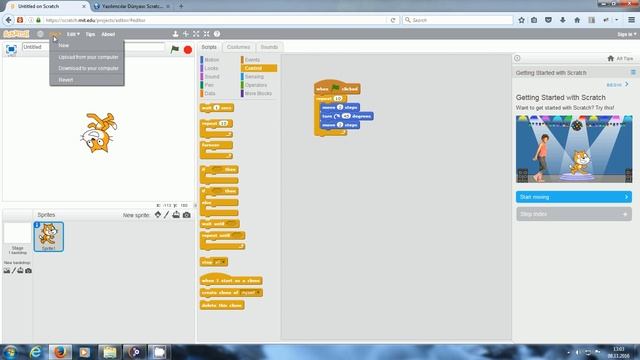Stop the project with the red button
Image resolution: width=640 pixels, height=360 pixels.
click(x=188, y=50)
